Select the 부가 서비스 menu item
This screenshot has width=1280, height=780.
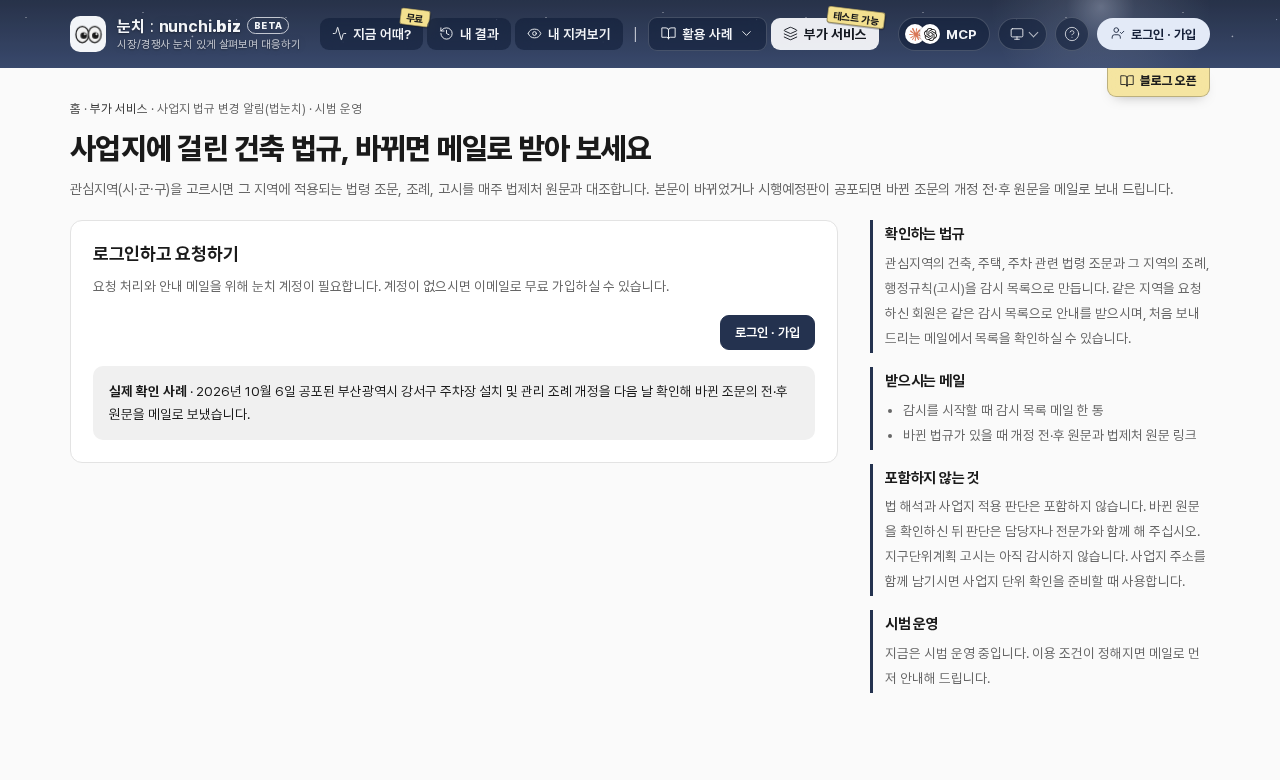(x=825, y=34)
